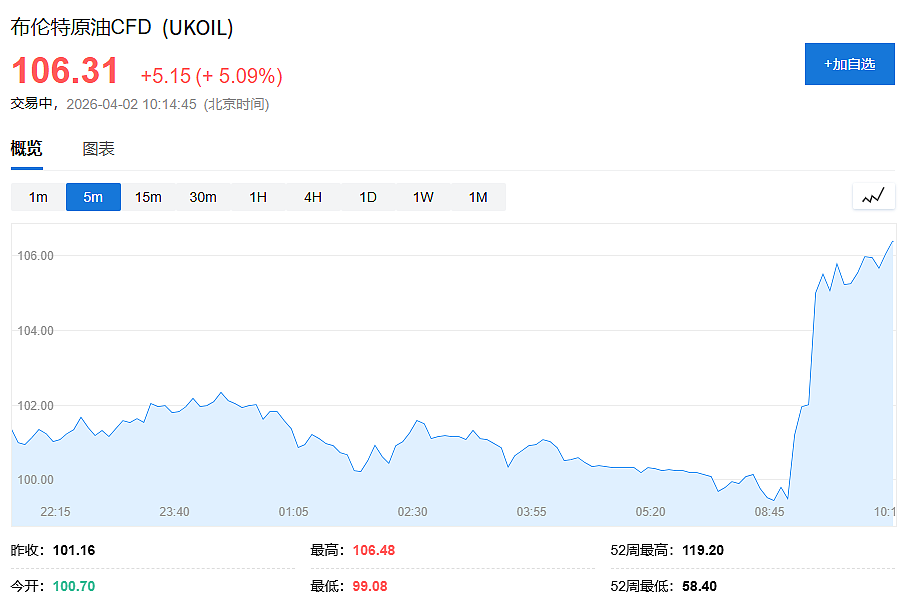The width and height of the screenshot is (908, 601).
Task: Select the 1D timeframe
Action: pyautogui.click(x=368, y=197)
